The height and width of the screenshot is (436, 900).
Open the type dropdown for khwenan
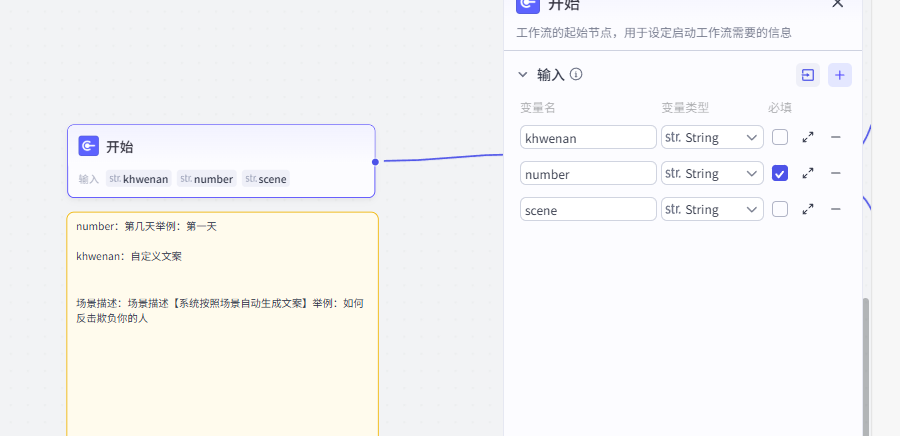tap(712, 137)
